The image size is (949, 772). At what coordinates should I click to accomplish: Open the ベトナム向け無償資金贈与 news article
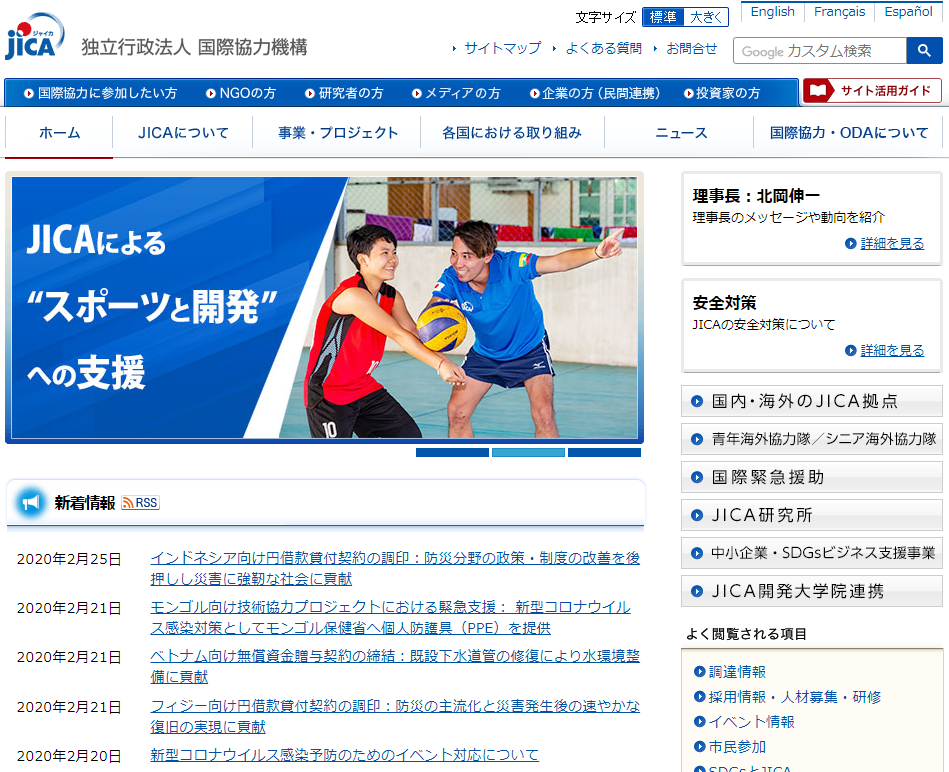[395, 666]
